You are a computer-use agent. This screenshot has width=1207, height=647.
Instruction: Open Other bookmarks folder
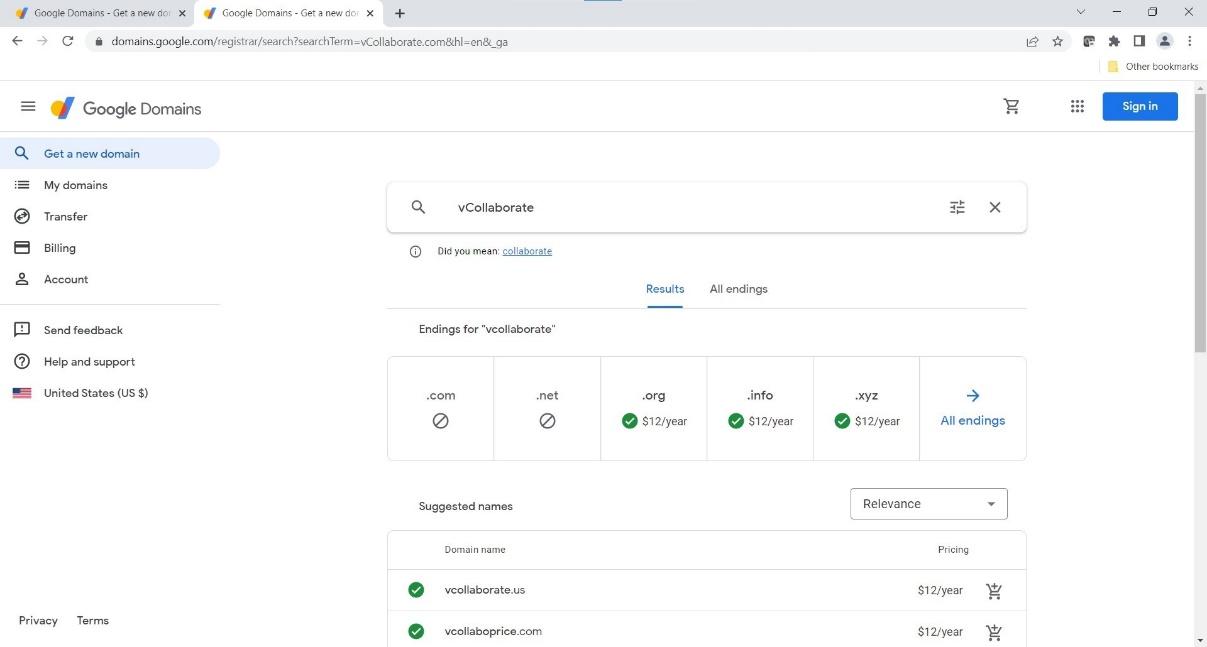click(x=1152, y=67)
